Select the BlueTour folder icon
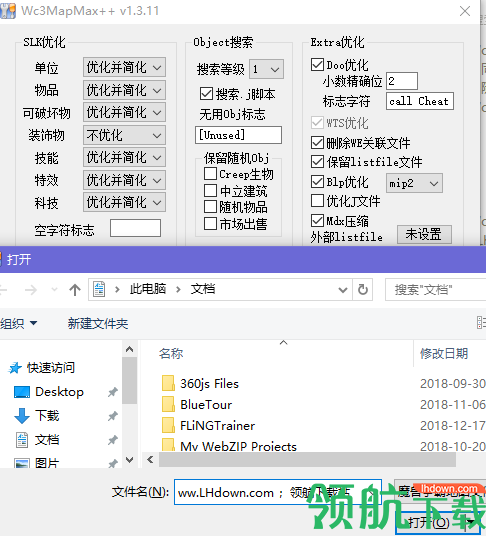486x536 pixels. [168, 404]
